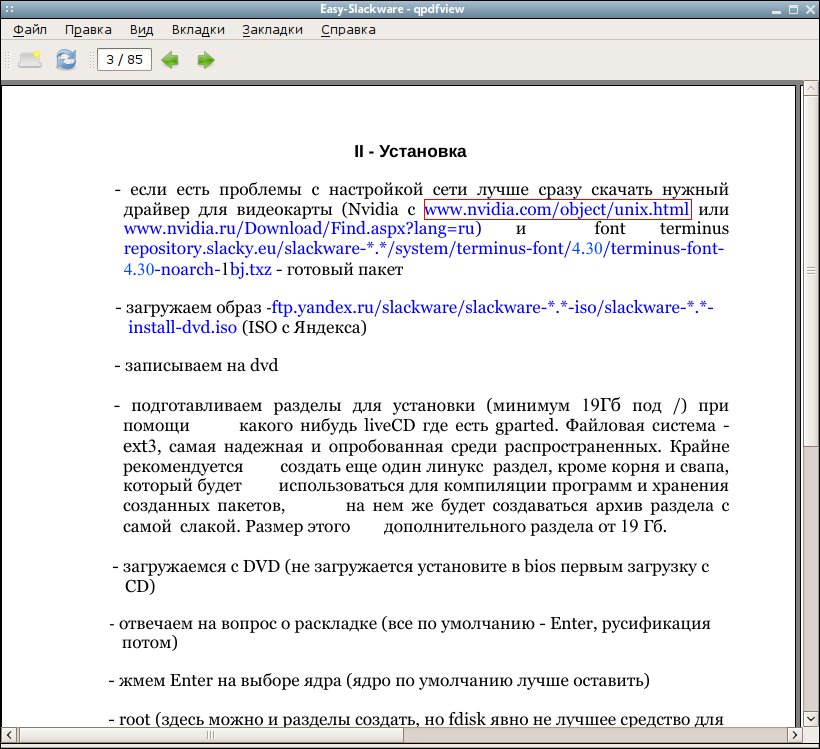Open the Закладки menu
This screenshot has width=820, height=749.
[x=272, y=30]
